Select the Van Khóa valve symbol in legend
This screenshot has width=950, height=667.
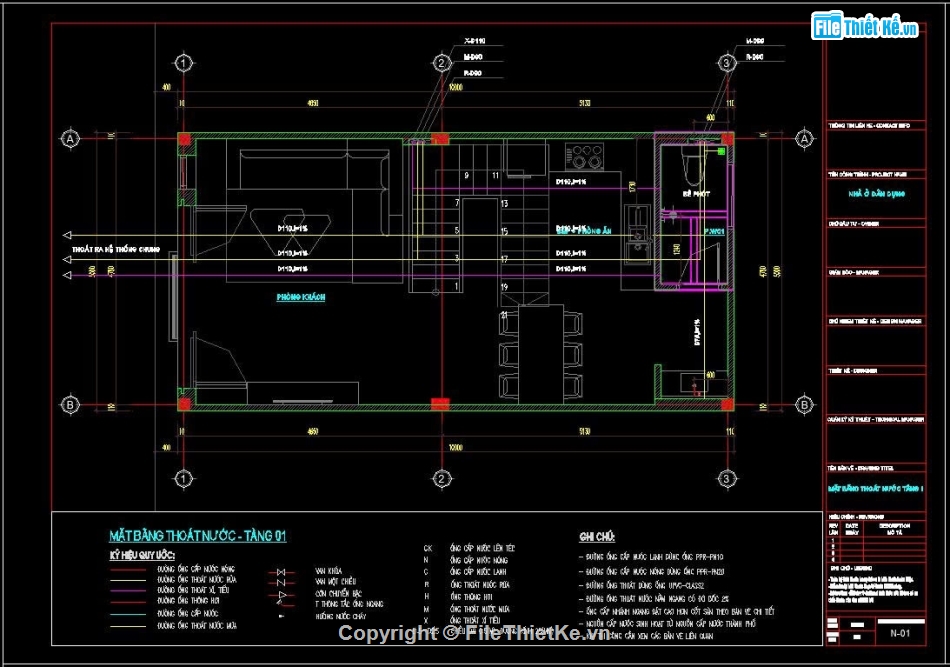tap(281, 571)
